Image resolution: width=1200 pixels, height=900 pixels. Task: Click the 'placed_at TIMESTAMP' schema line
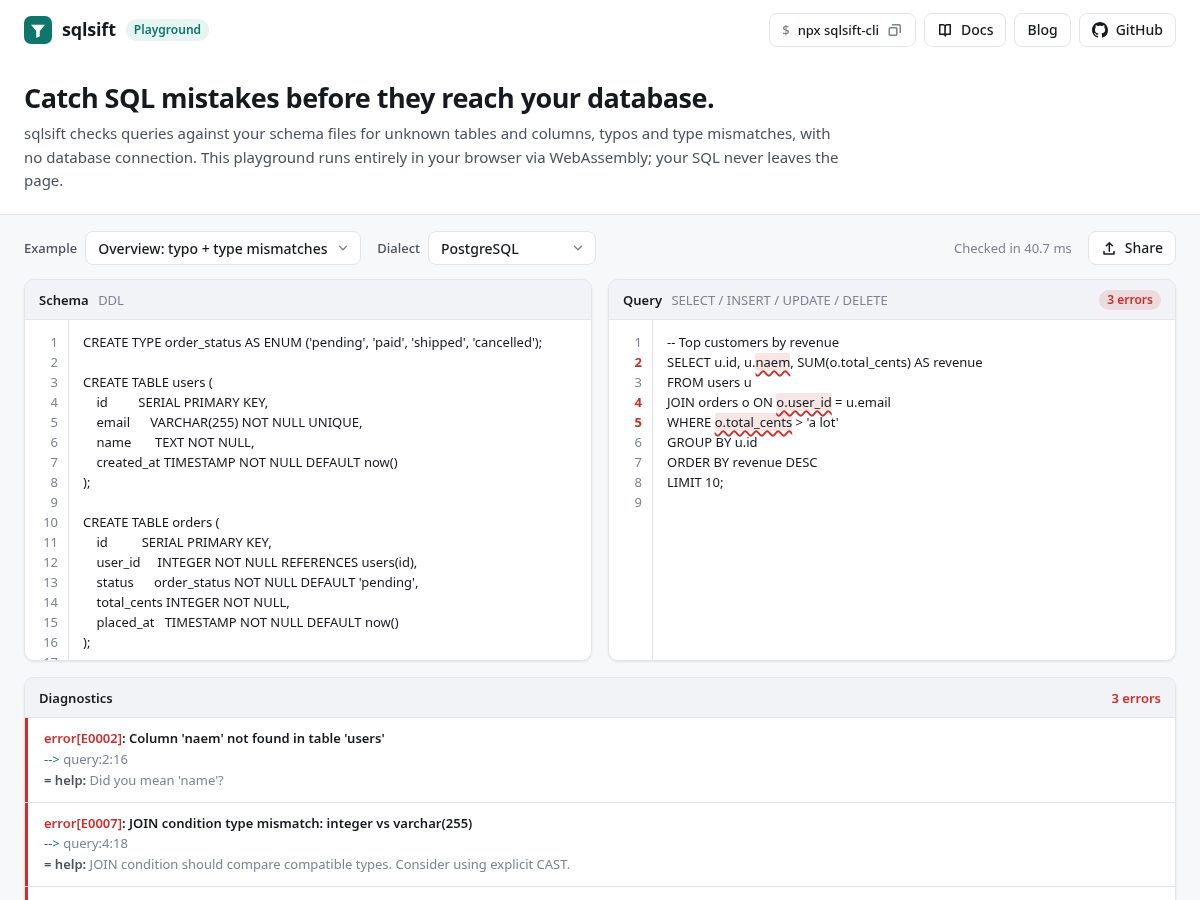(x=248, y=622)
